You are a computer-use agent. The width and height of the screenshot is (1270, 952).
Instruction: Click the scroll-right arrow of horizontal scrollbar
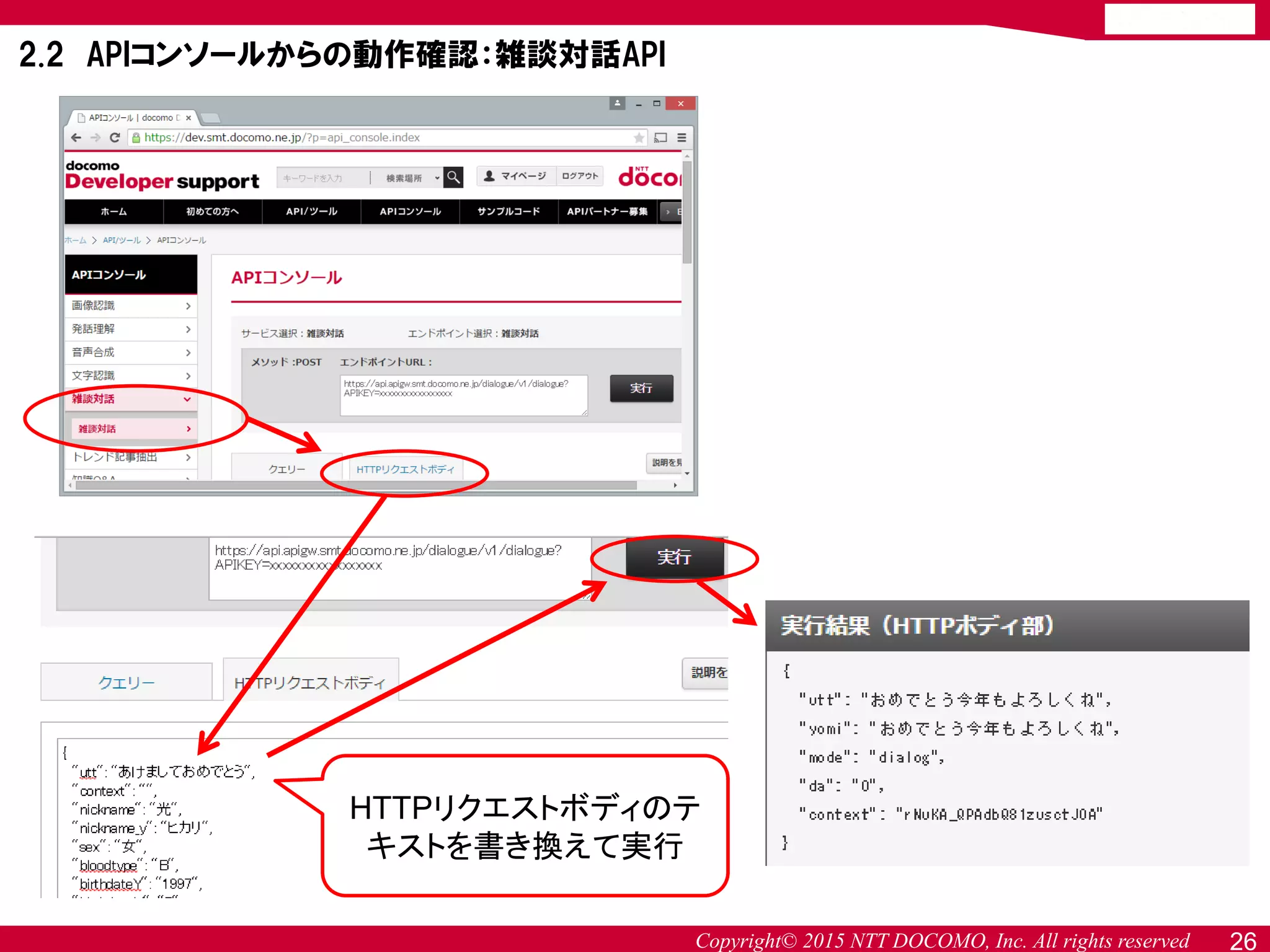(x=675, y=485)
